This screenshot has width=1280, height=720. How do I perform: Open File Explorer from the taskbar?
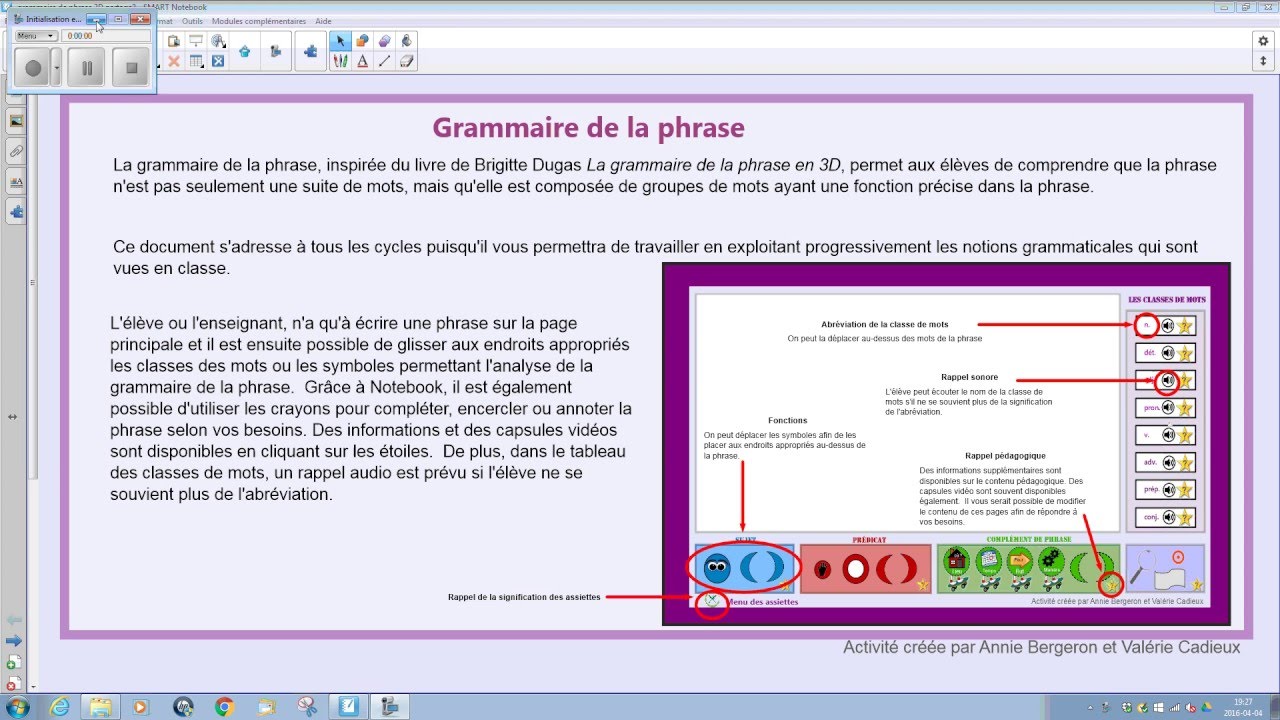100,707
